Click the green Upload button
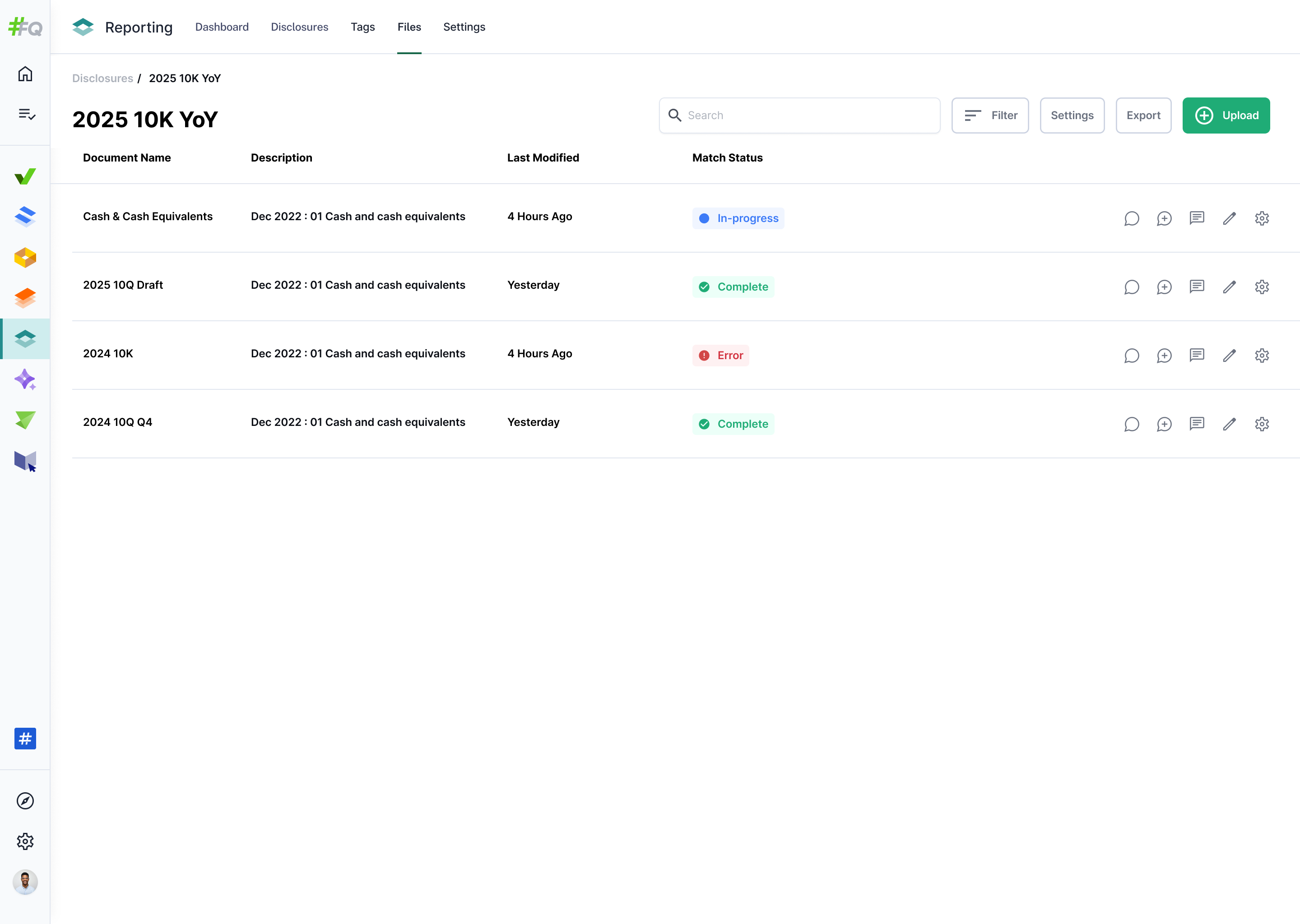The image size is (1300, 924). click(1226, 115)
